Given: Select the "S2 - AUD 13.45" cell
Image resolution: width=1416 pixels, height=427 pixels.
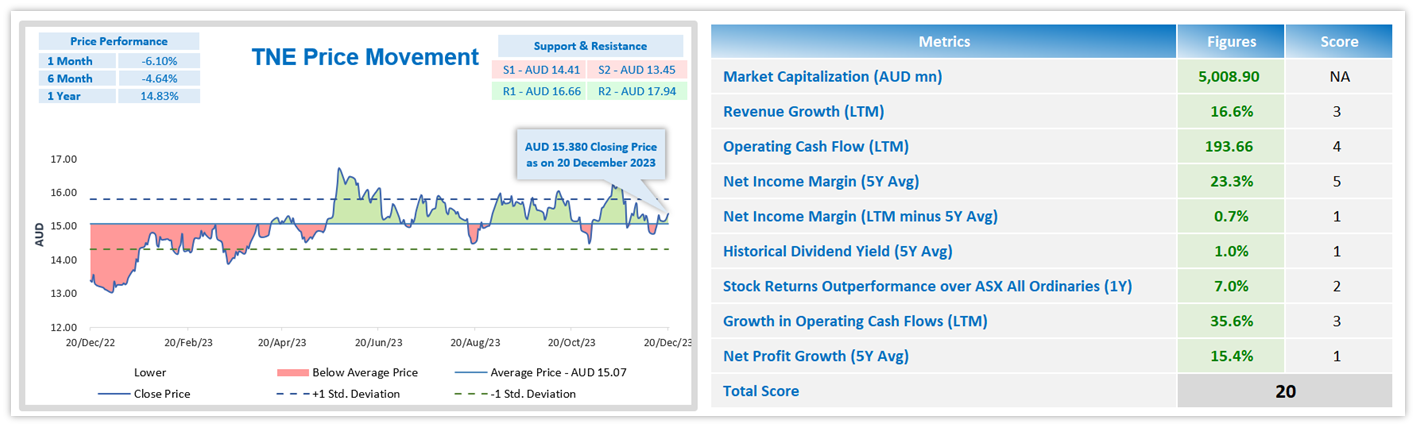Looking at the screenshot, I should point(637,69).
